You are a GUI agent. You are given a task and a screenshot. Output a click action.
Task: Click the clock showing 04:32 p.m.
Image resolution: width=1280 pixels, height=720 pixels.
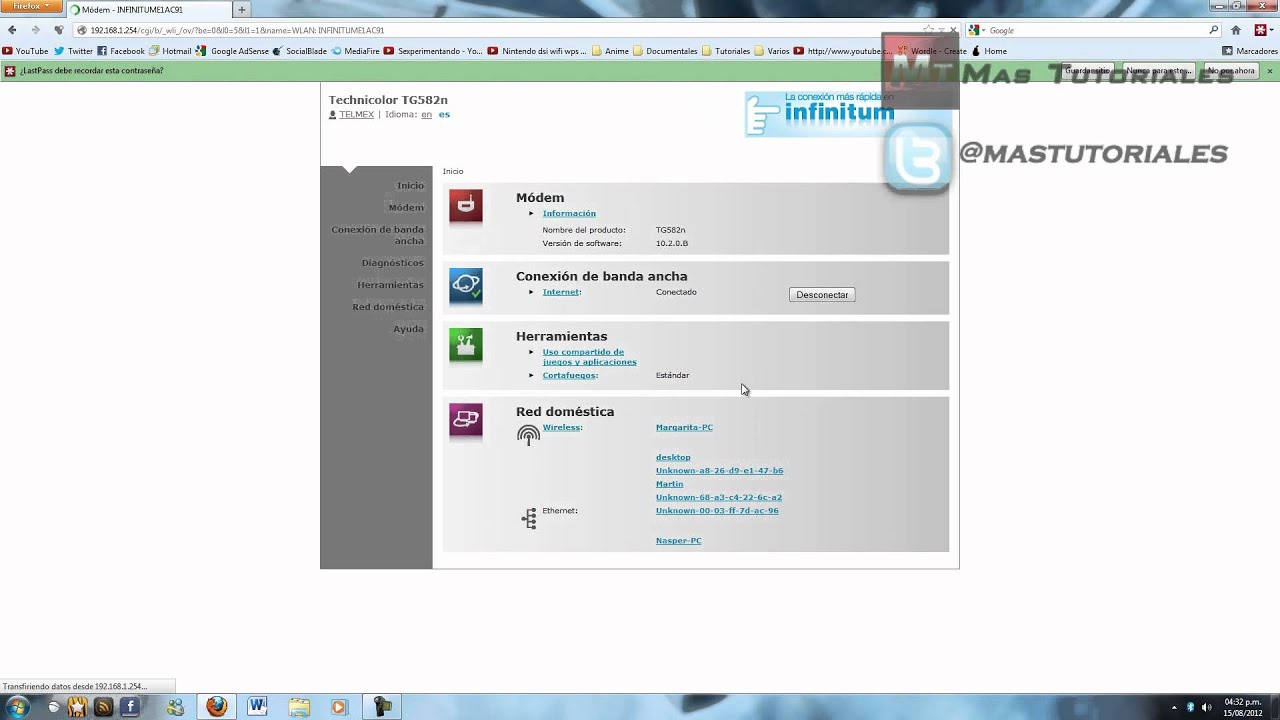click(1241, 702)
